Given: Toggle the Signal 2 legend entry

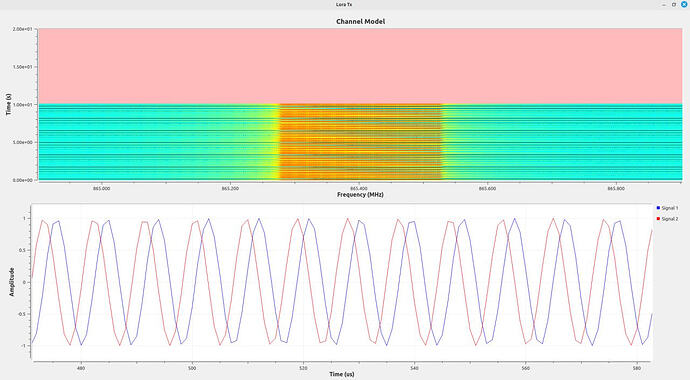Looking at the screenshot, I should tap(667, 219).
